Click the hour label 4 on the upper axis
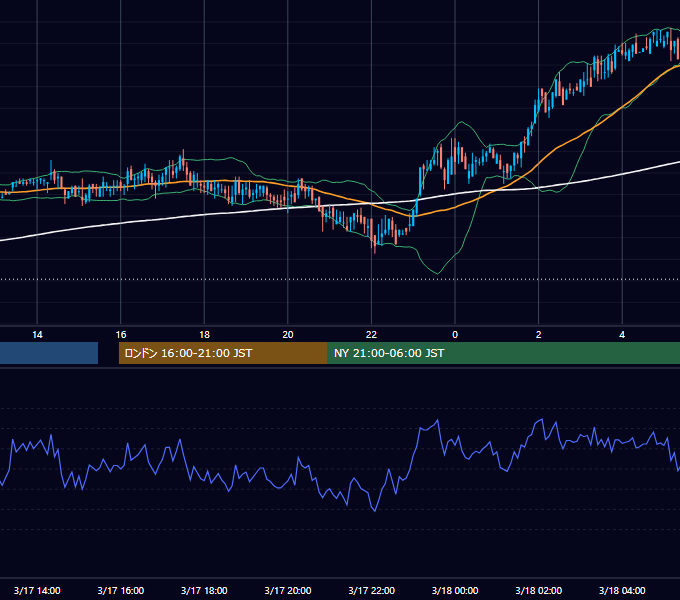The height and width of the screenshot is (600, 680). 622,335
